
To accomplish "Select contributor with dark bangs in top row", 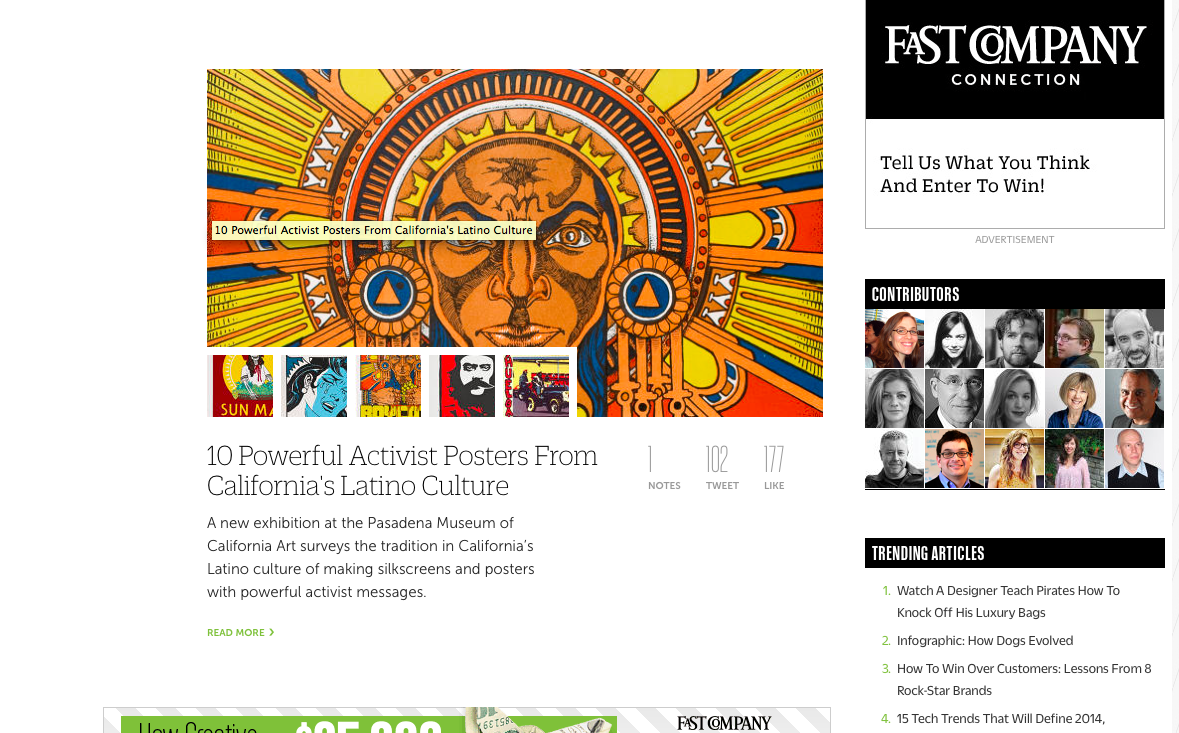I will [x=954, y=338].
